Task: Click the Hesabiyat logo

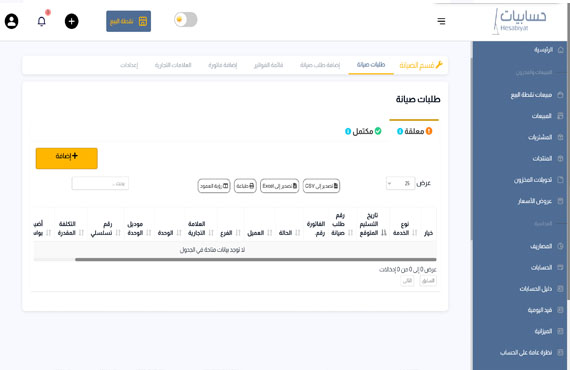Action: 519,21
